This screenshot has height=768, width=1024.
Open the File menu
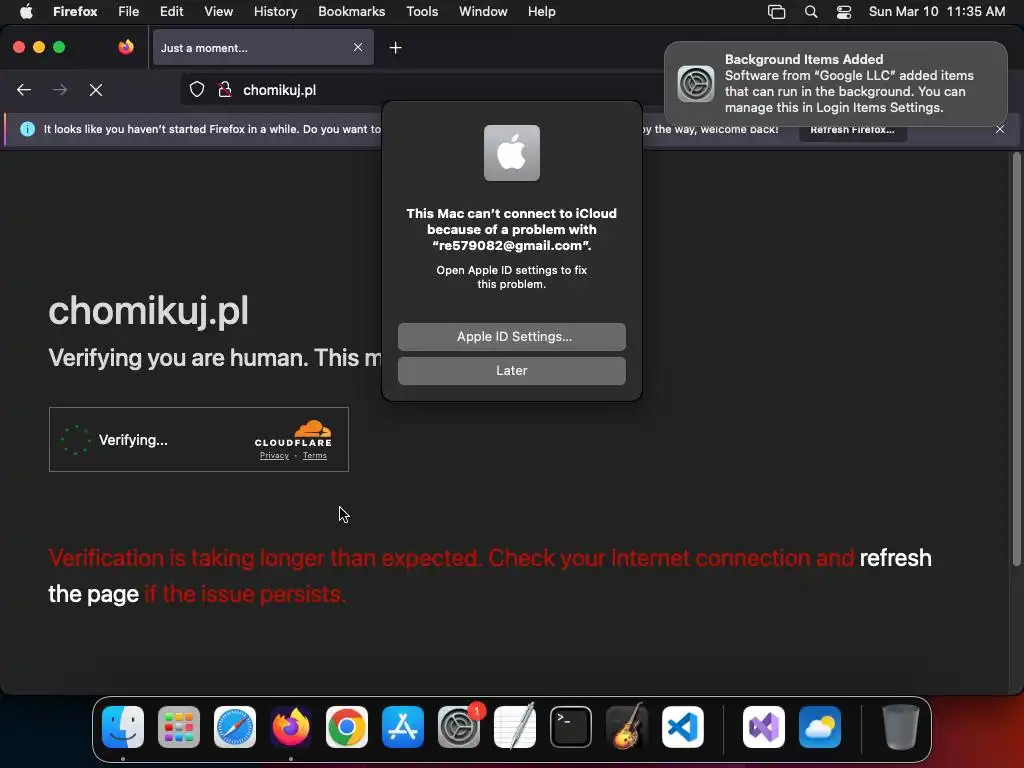[x=129, y=11]
